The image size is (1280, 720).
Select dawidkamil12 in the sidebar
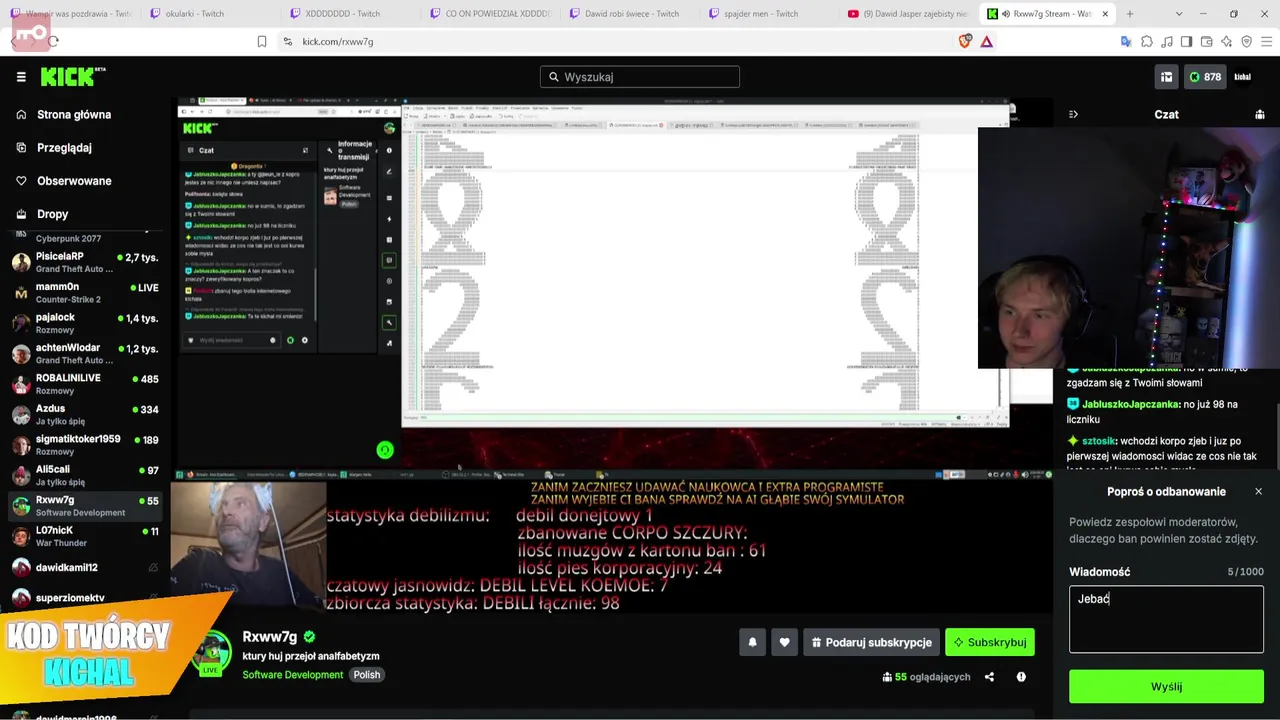[x=86, y=567]
